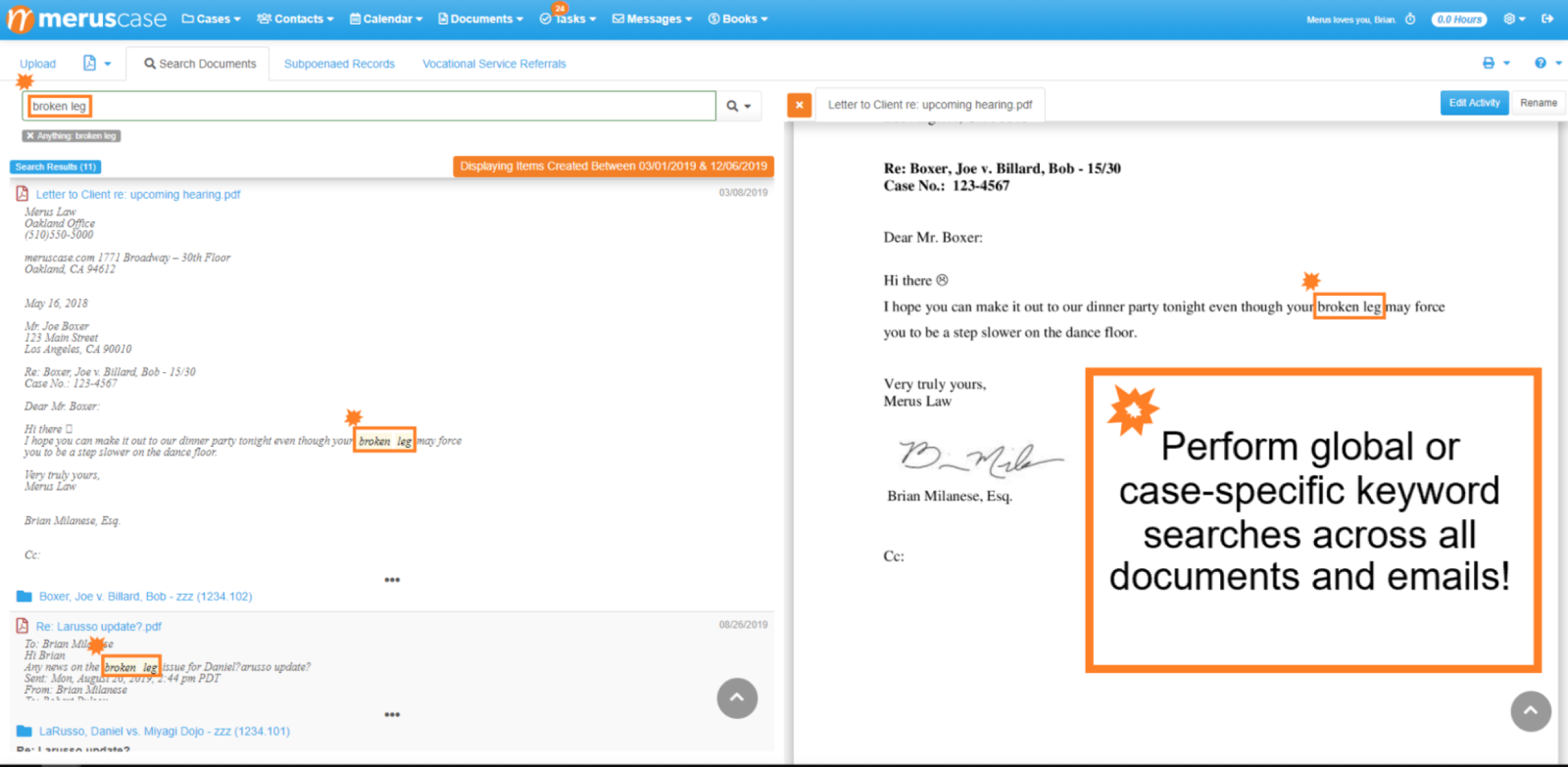Open the timer clock icon

coord(1411,19)
